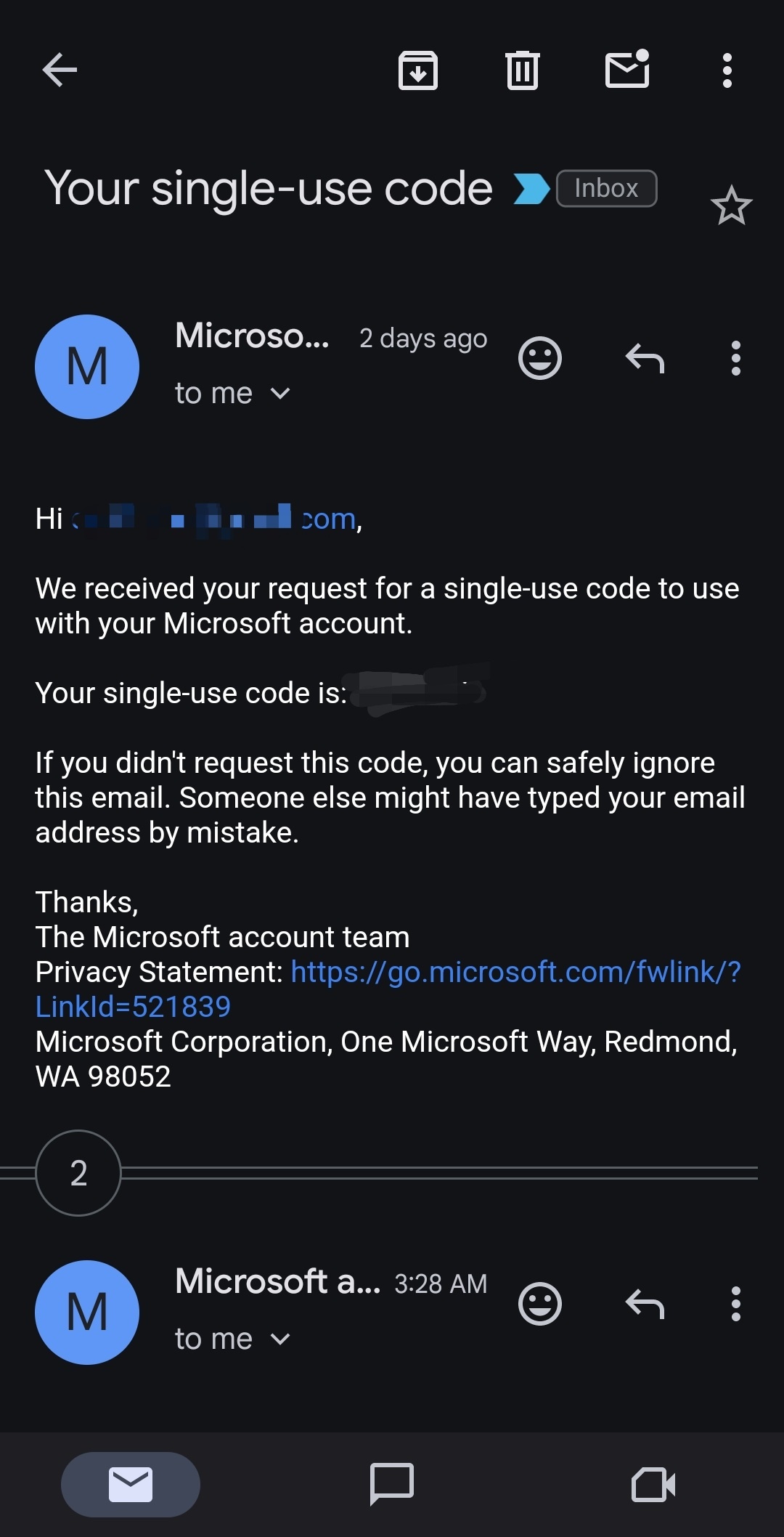This screenshot has width=784, height=1537.
Task: Tap the Inbox label
Action: 606,189
